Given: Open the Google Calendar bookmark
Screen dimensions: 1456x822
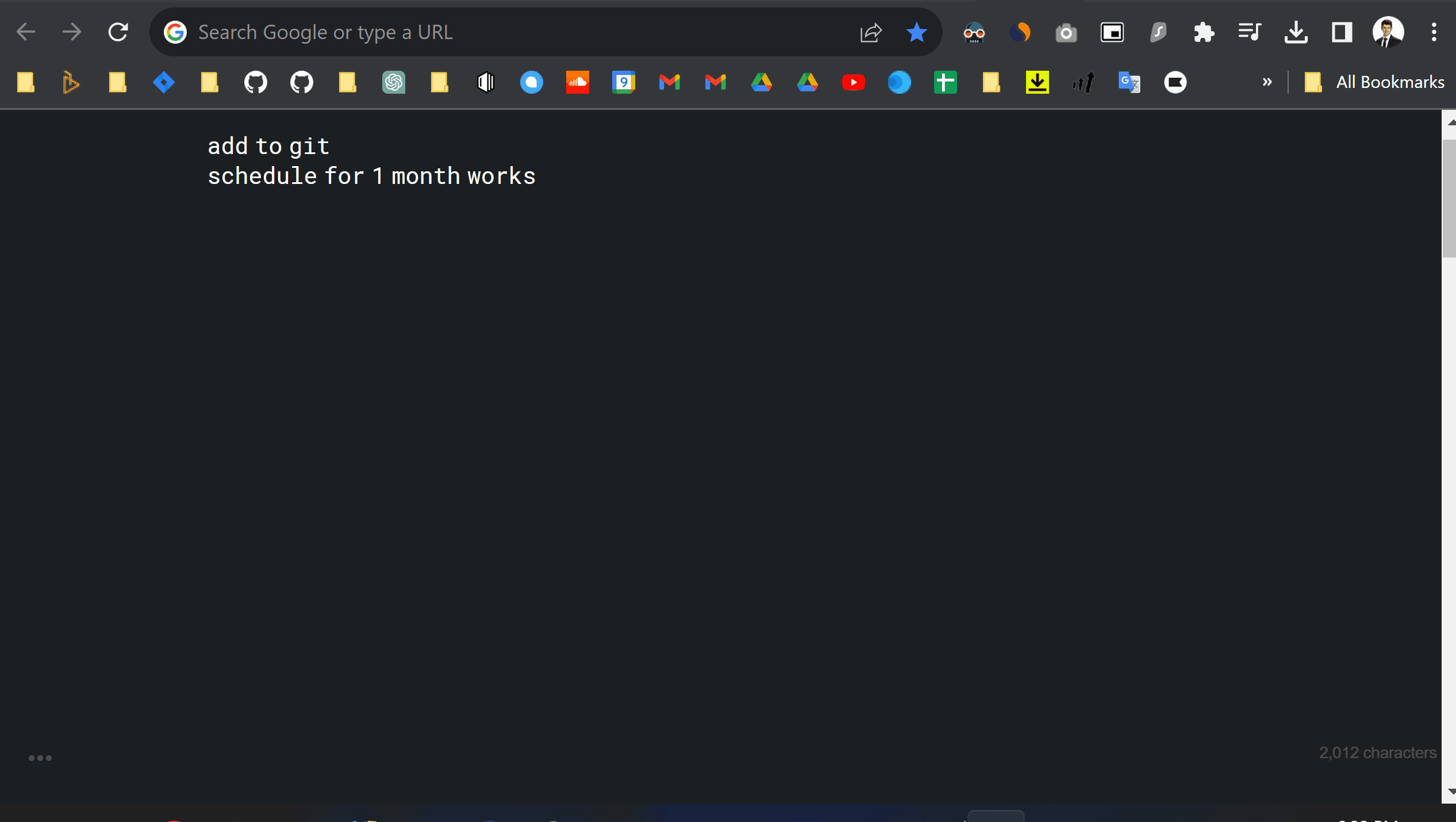Looking at the screenshot, I should (623, 82).
